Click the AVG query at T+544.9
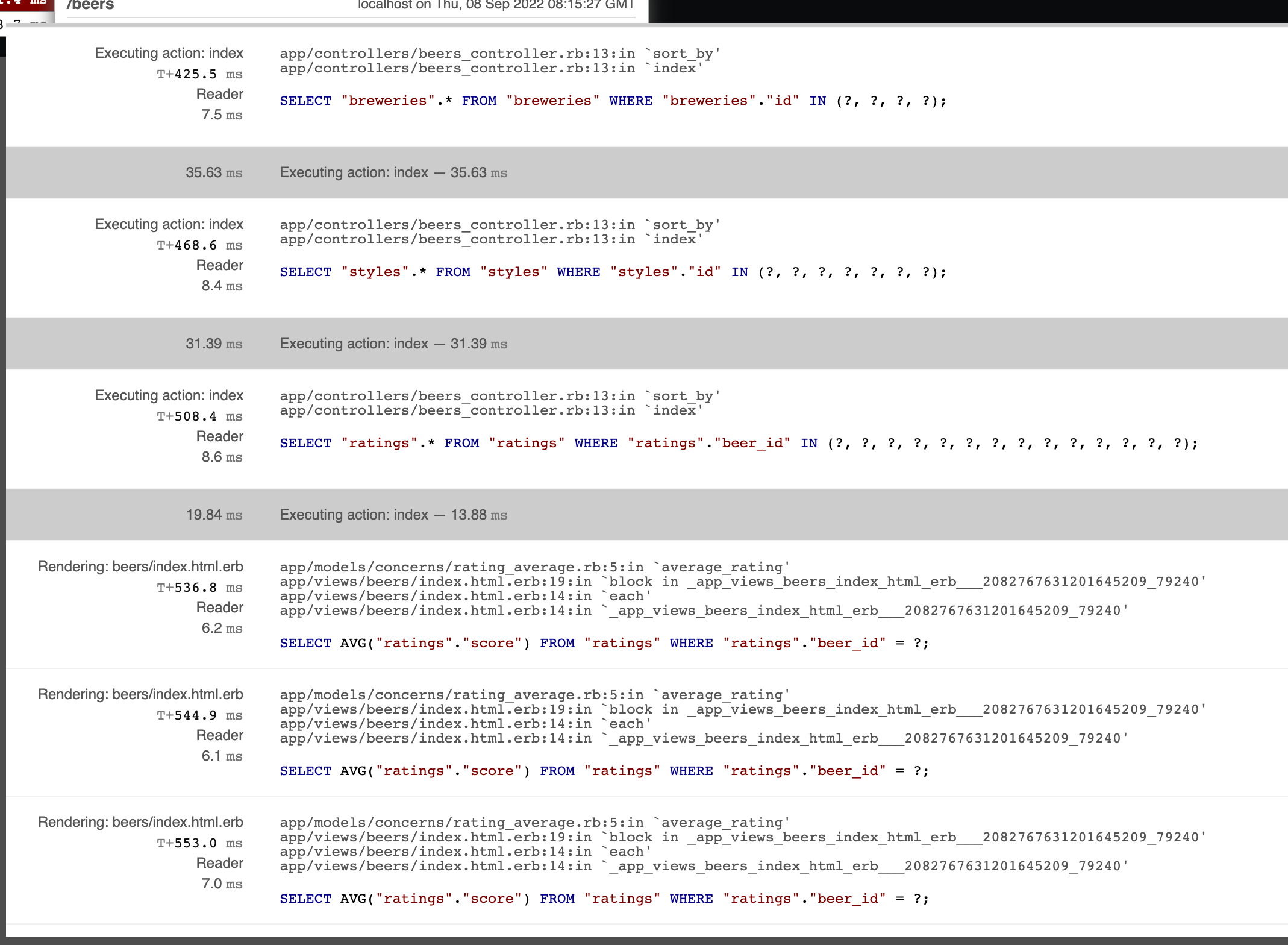This screenshot has height=945, width=1288. coord(604,771)
